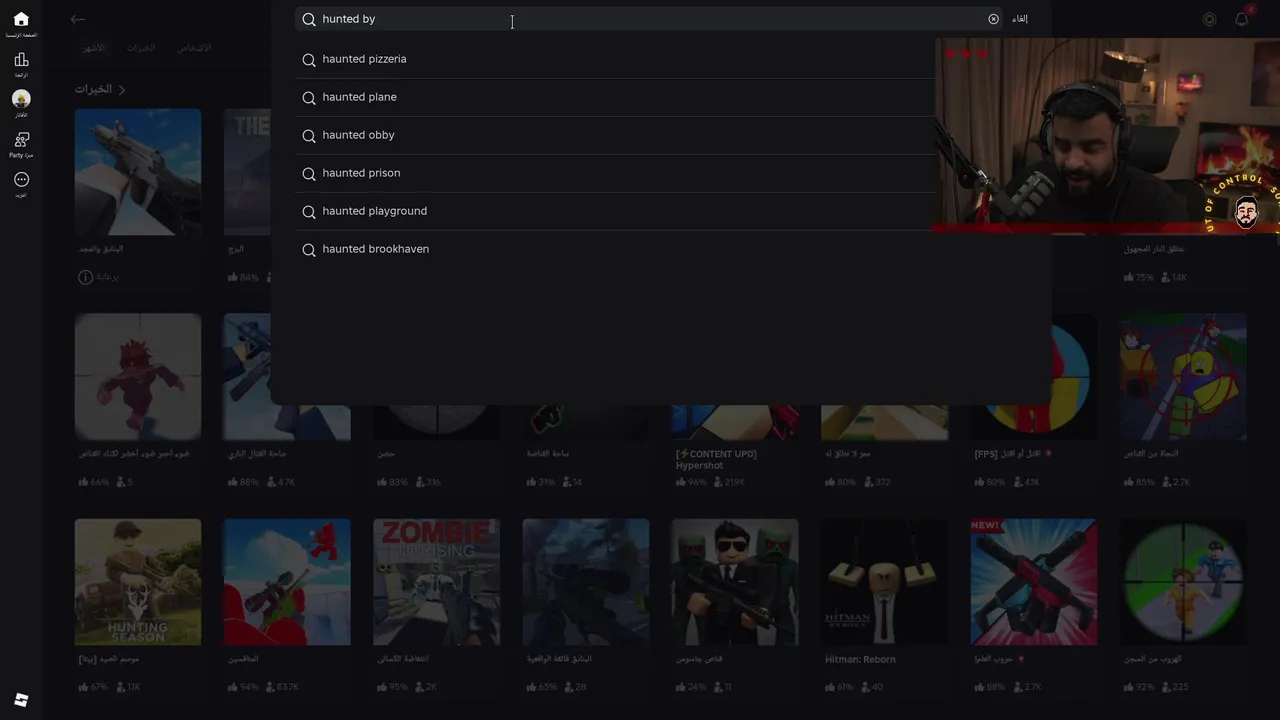The width and height of the screenshot is (1280, 720).
Task: Open the Robux hexagon icon
Action: pyautogui.click(x=1209, y=19)
